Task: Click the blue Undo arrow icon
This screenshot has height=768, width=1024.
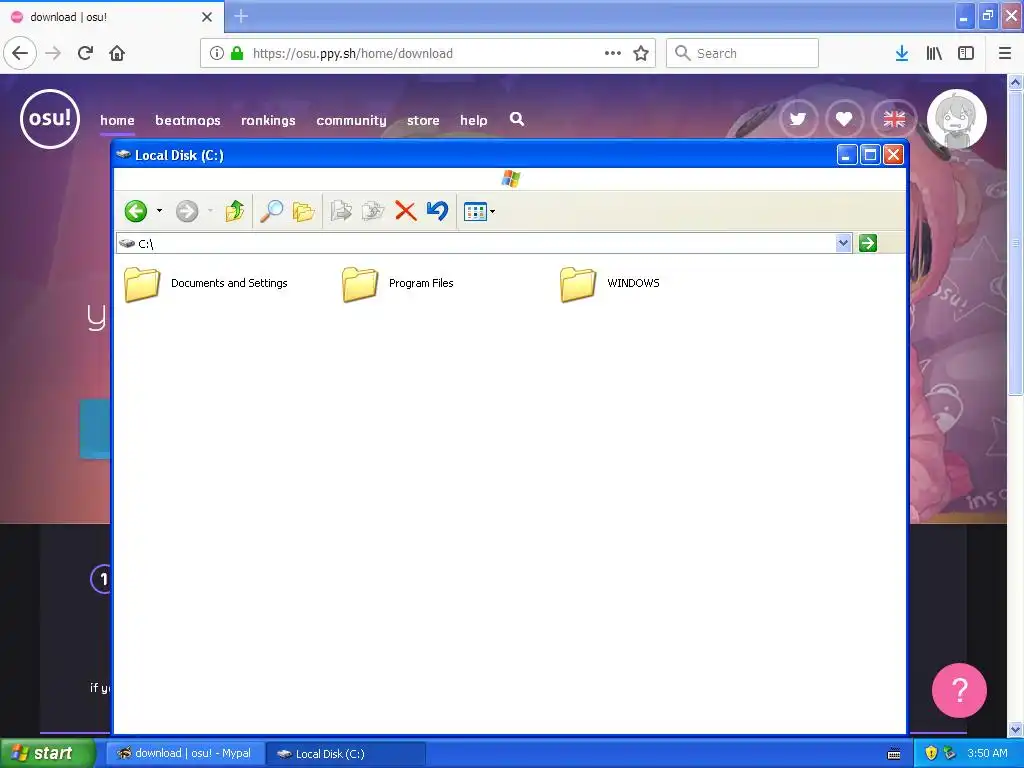Action: [x=437, y=211]
